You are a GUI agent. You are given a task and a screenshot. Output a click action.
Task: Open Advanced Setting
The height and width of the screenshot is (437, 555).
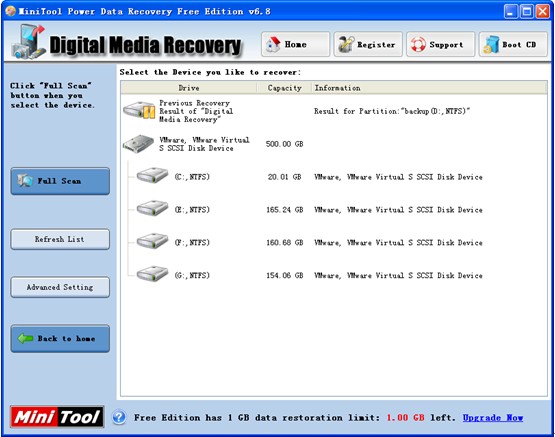60,287
